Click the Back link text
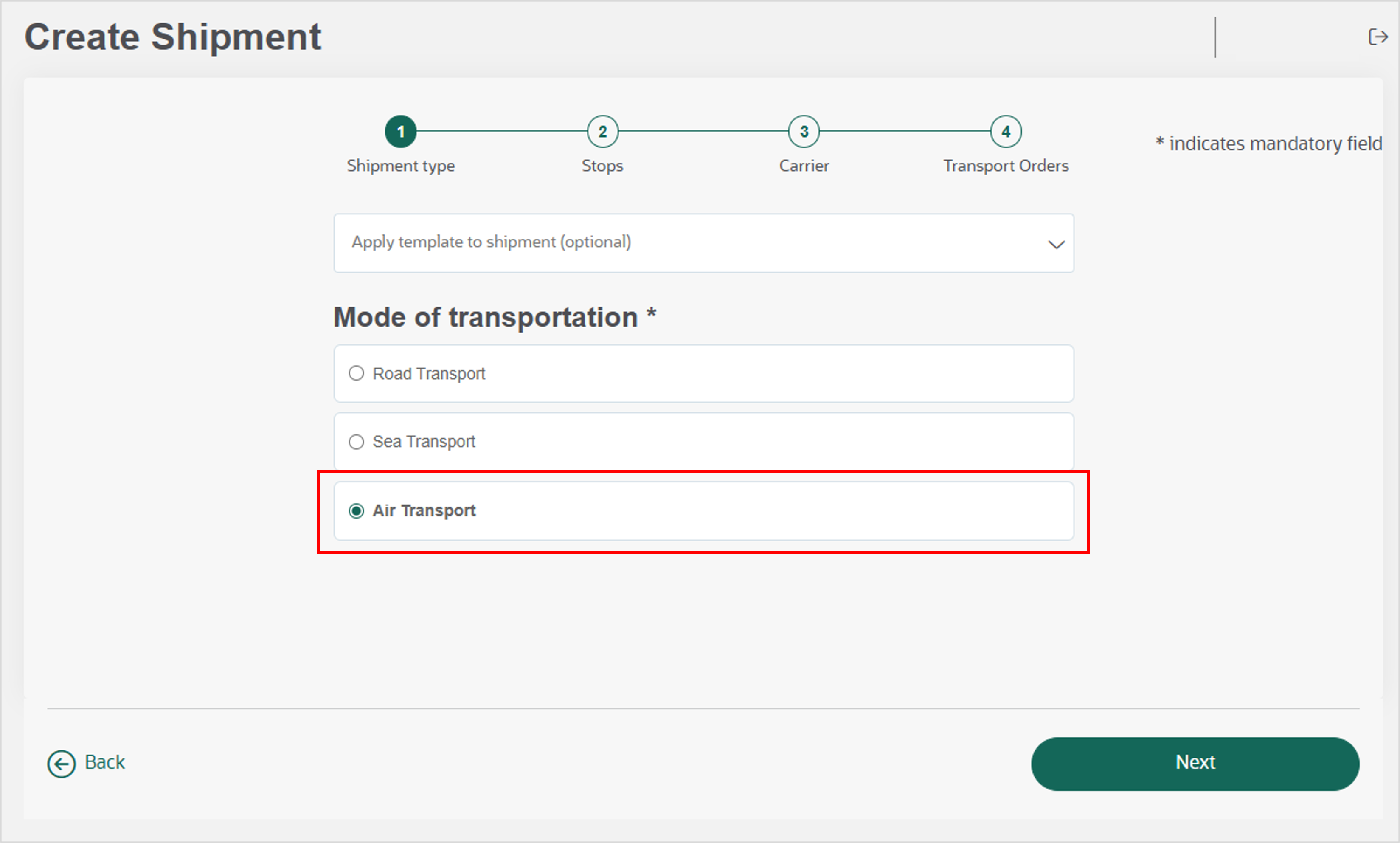 click(x=104, y=762)
